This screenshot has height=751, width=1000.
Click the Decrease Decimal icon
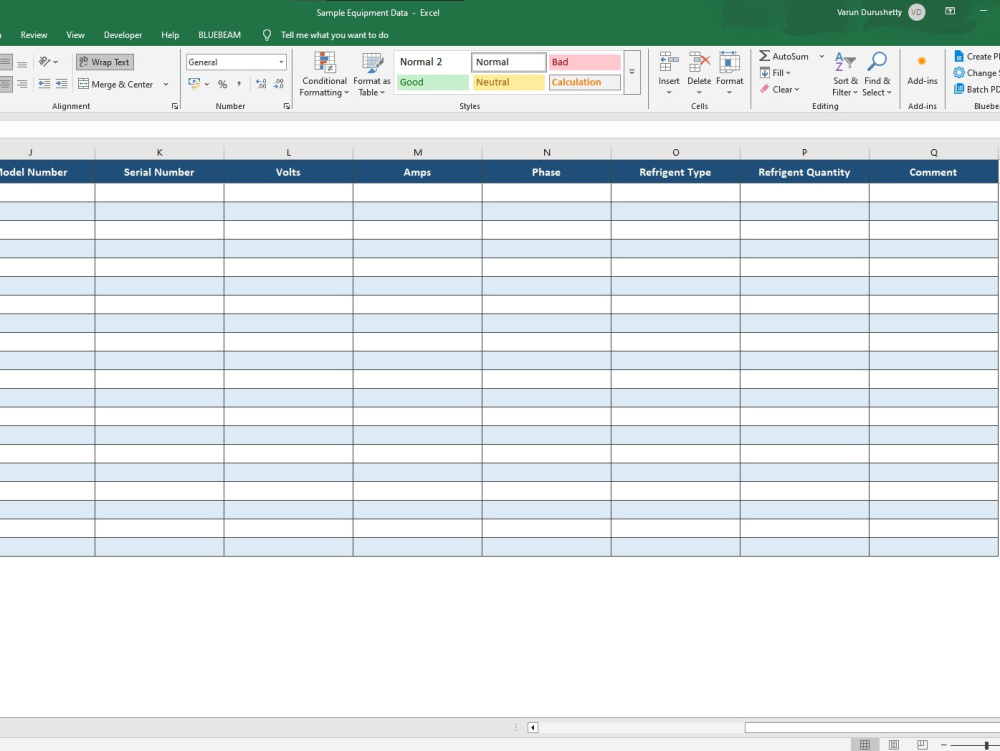pyautogui.click(x=279, y=84)
